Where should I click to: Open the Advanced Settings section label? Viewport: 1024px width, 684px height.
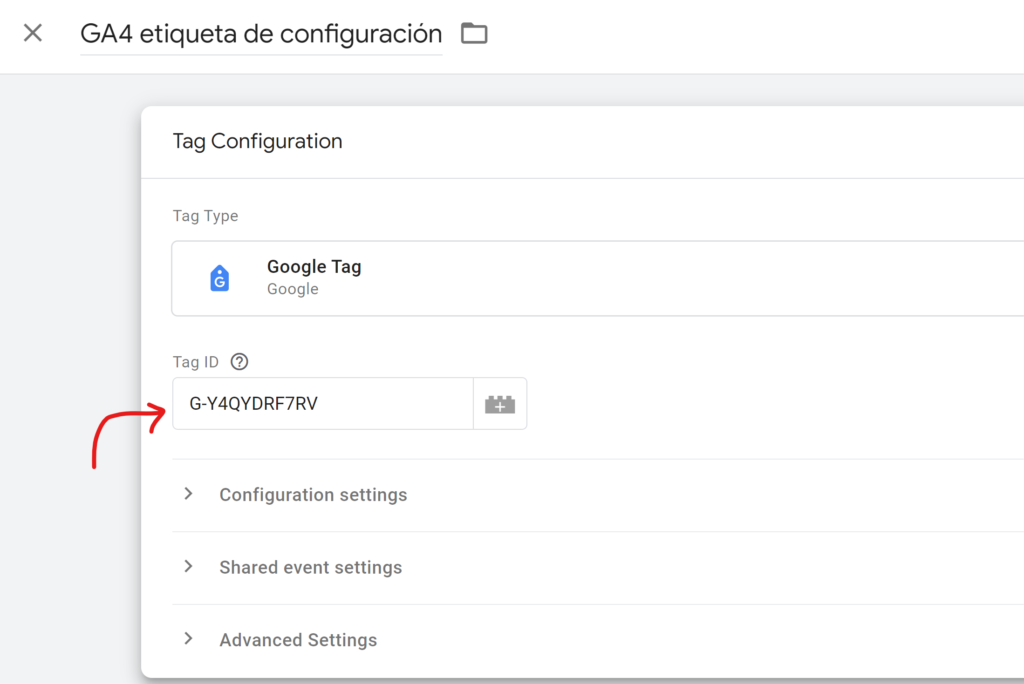click(298, 640)
